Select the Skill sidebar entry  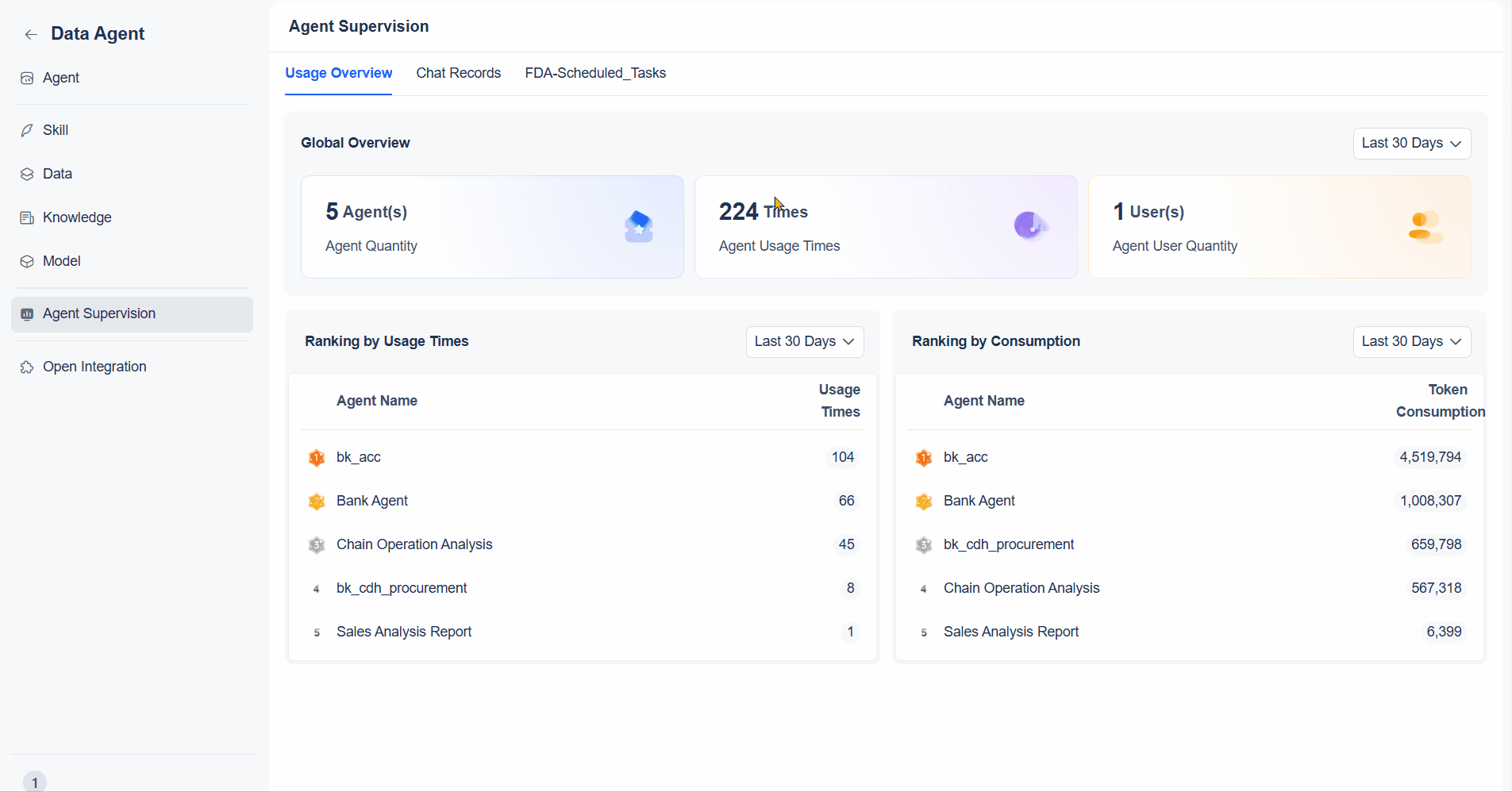pos(132,130)
